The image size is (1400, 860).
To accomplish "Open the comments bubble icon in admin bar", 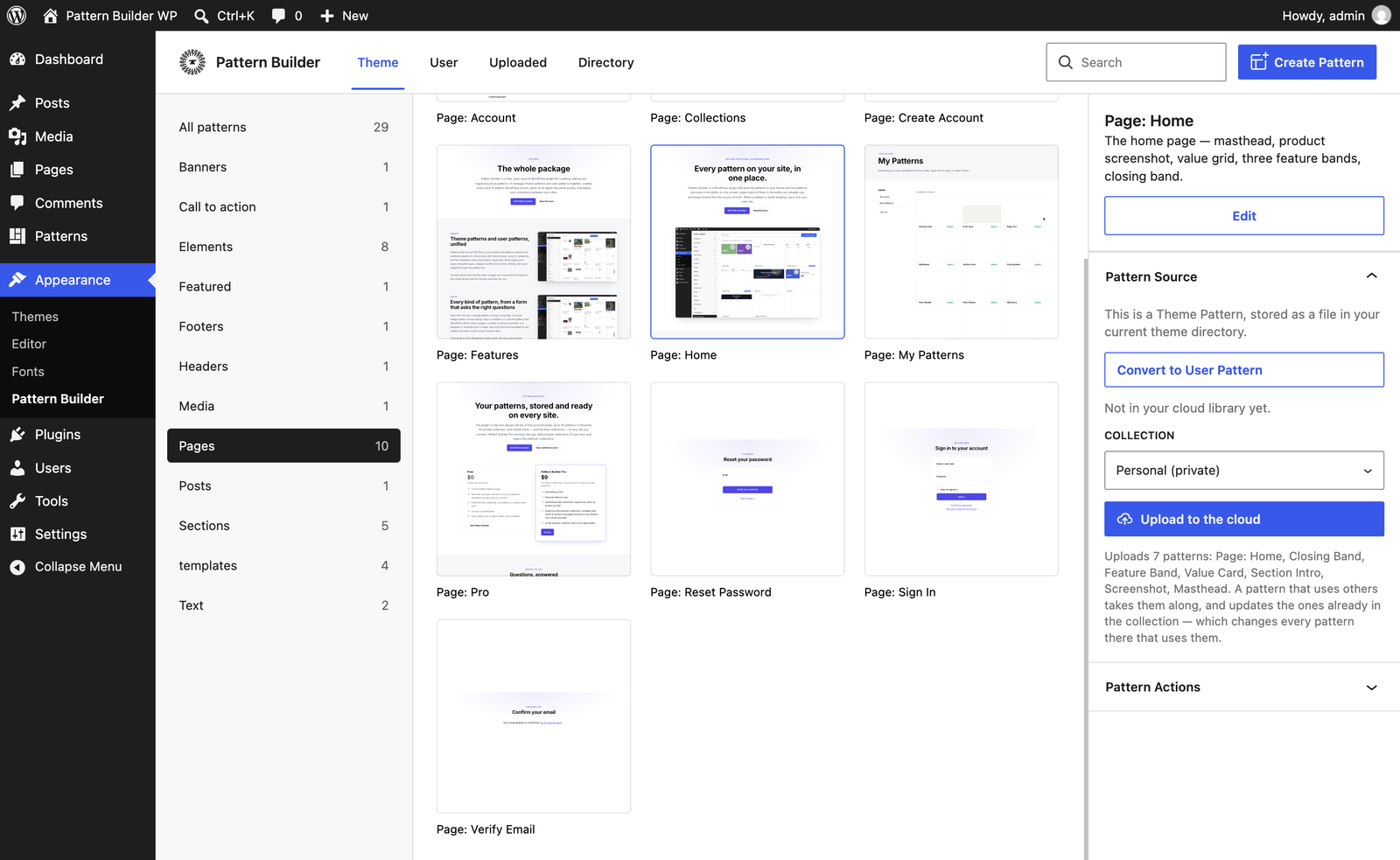I will 278,16.
